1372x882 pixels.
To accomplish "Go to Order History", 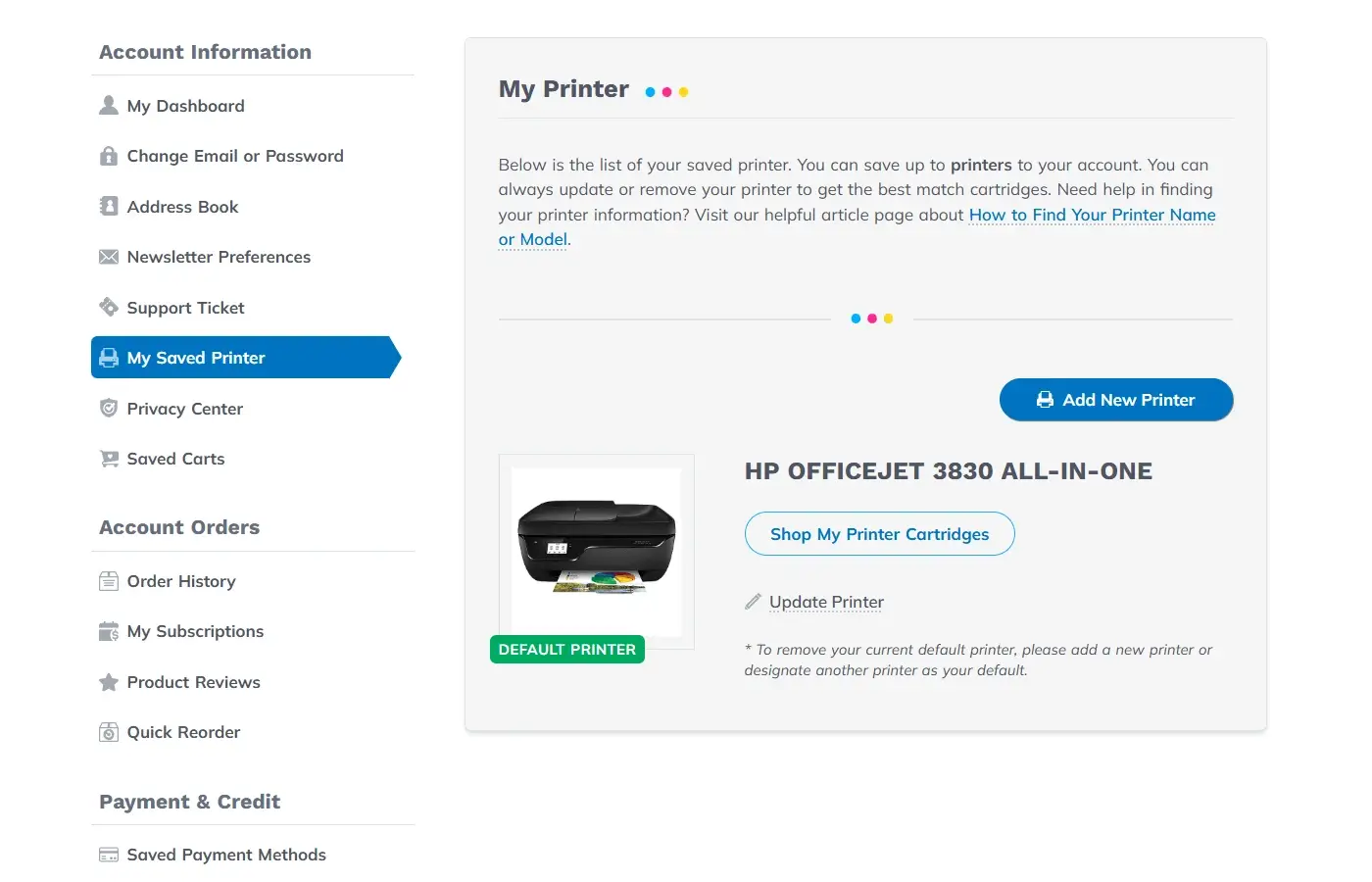I will pyautogui.click(x=181, y=581).
